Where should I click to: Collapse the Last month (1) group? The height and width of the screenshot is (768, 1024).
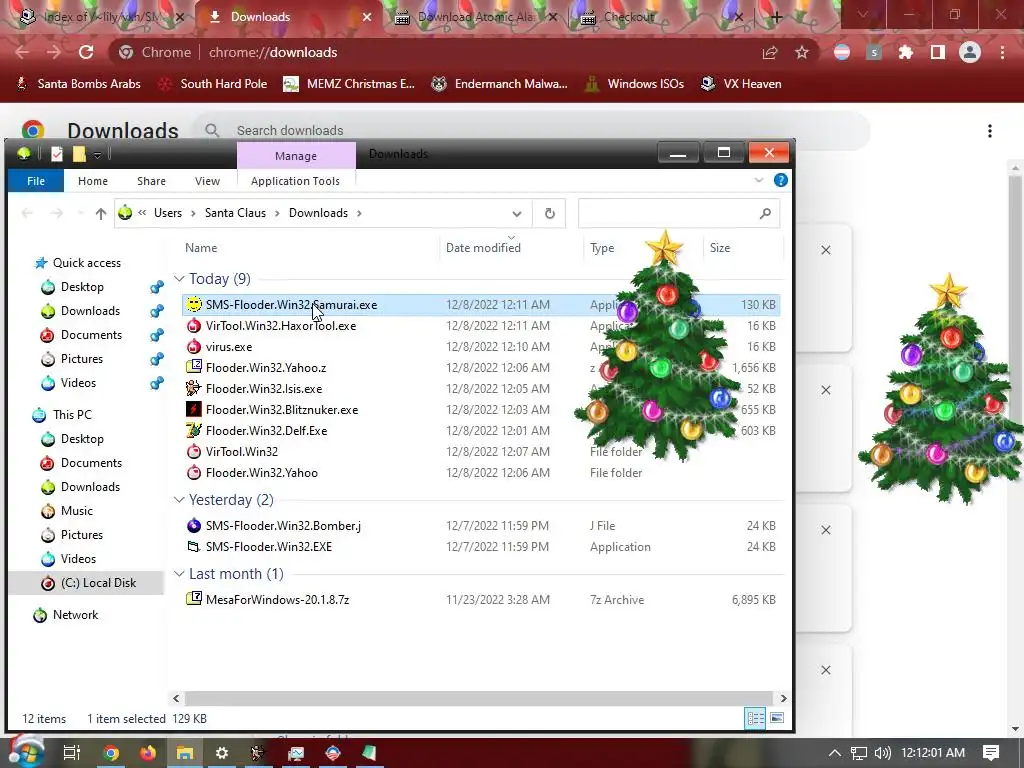pyautogui.click(x=179, y=573)
